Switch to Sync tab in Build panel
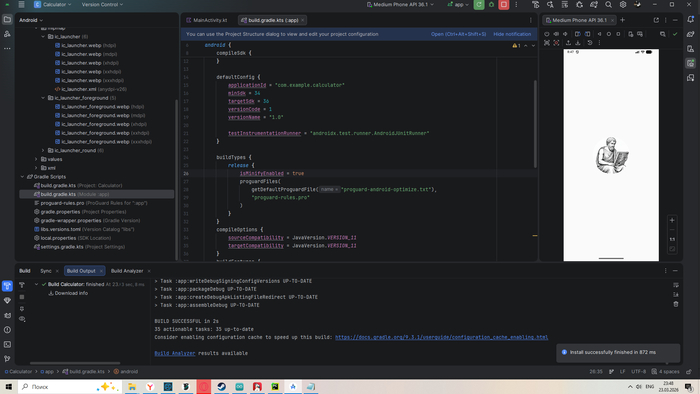Image resolution: width=700 pixels, height=394 pixels. (46, 271)
